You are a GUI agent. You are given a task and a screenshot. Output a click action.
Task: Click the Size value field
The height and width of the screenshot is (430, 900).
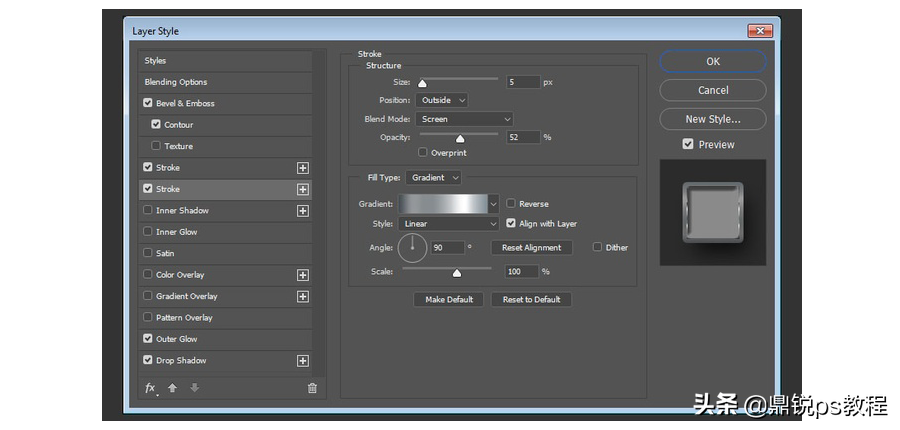point(523,82)
